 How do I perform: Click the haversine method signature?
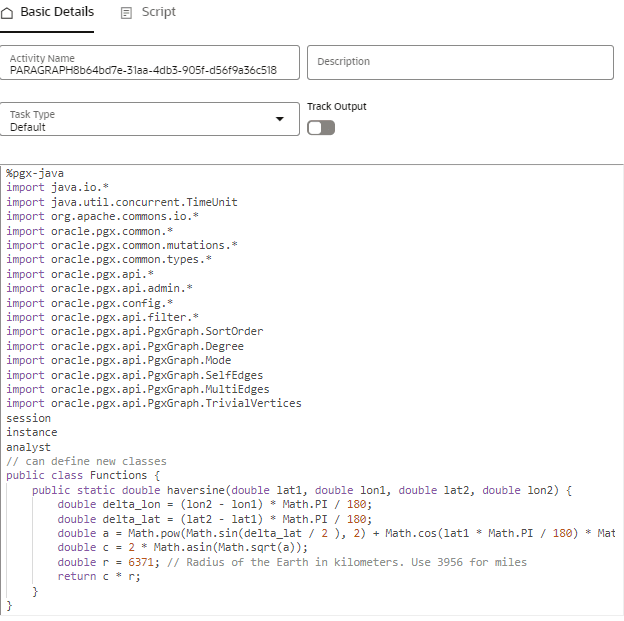point(302,490)
